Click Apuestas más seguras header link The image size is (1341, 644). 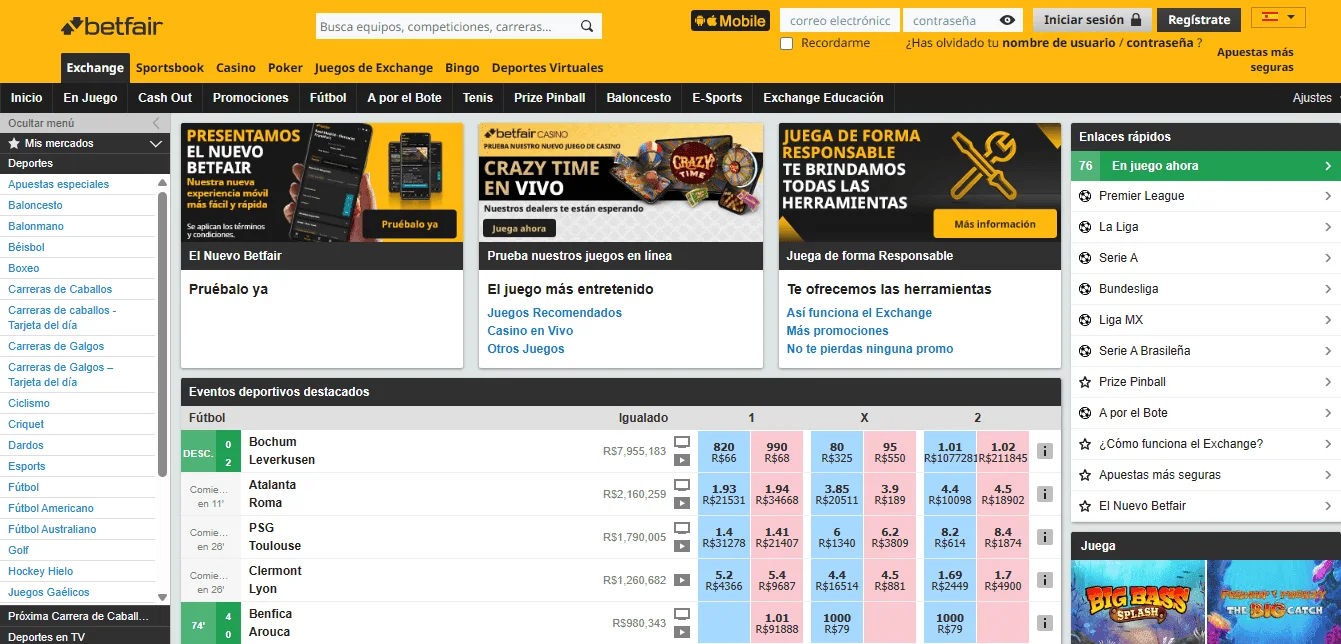[1255, 60]
